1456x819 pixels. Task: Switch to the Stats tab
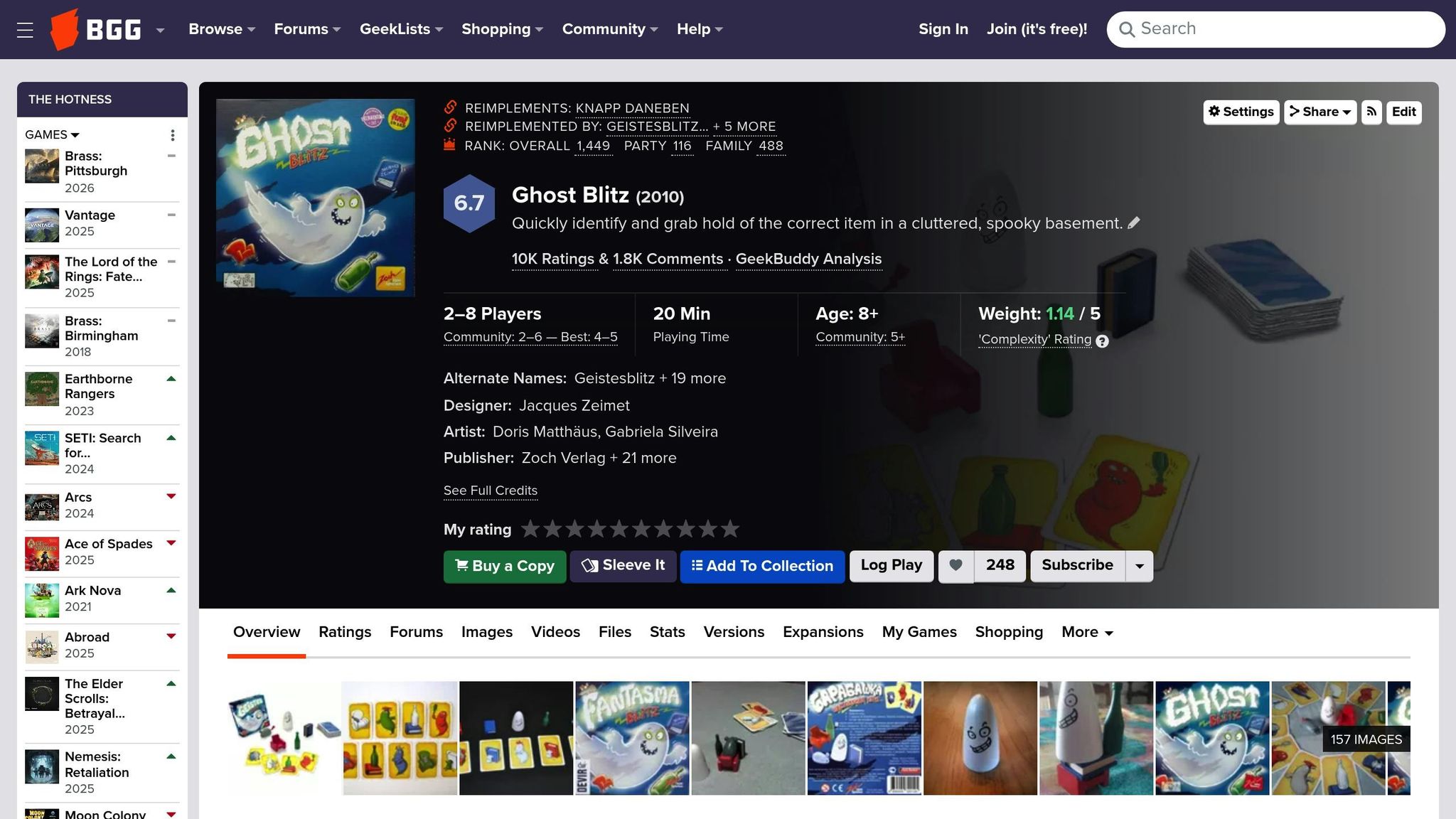coord(667,632)
